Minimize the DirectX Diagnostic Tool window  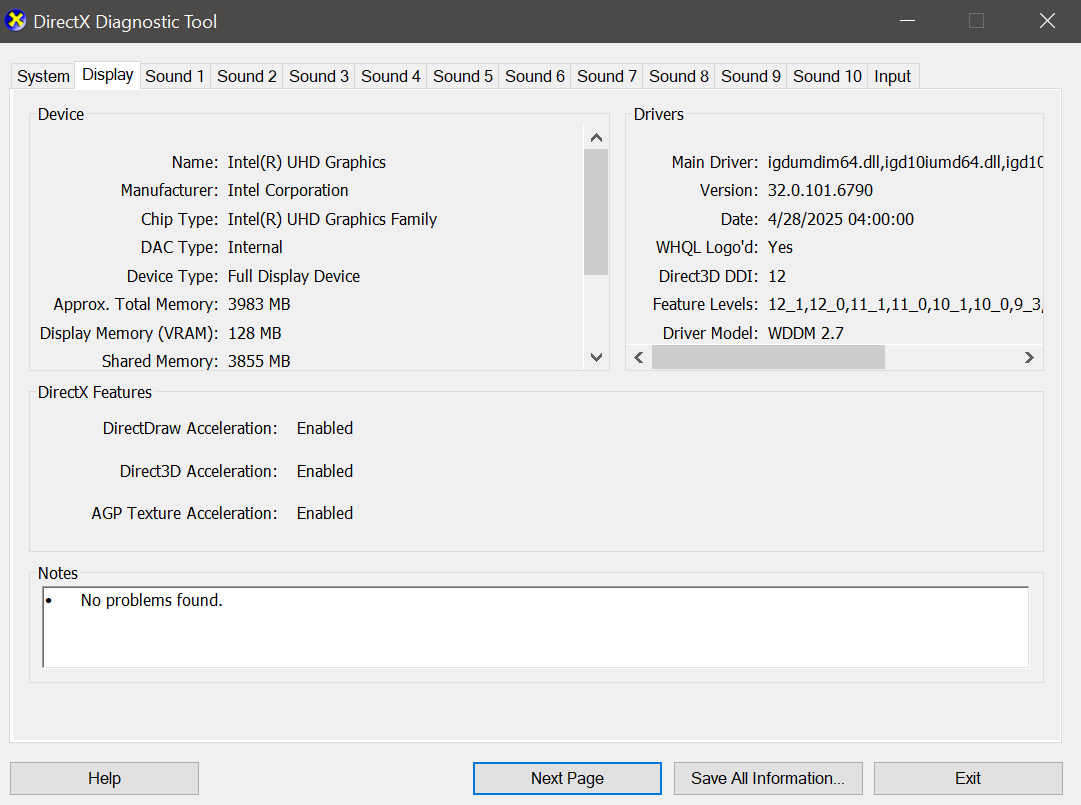(907, 21)
